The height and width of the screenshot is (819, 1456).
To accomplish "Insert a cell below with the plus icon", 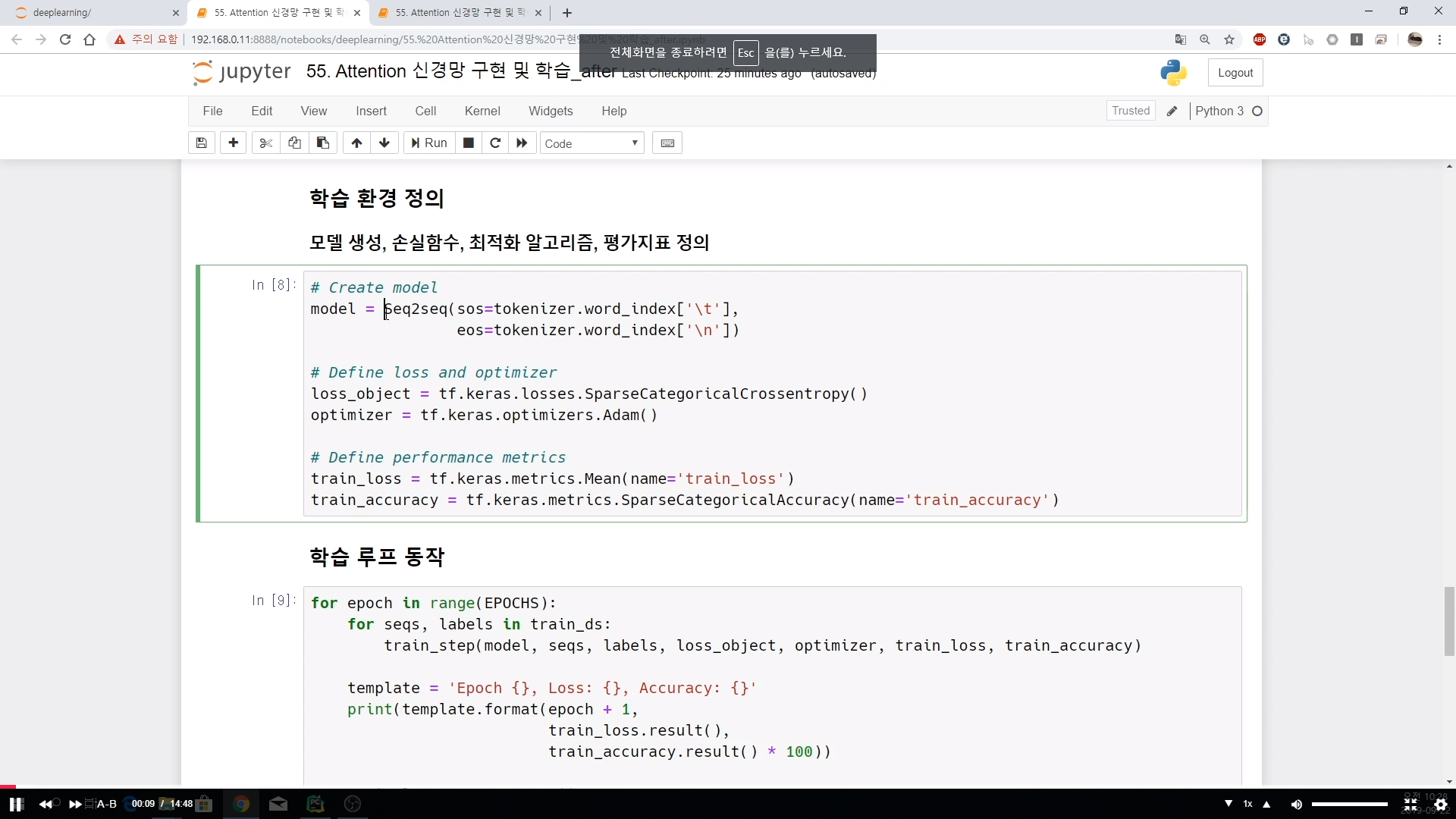I will point(233,143).
